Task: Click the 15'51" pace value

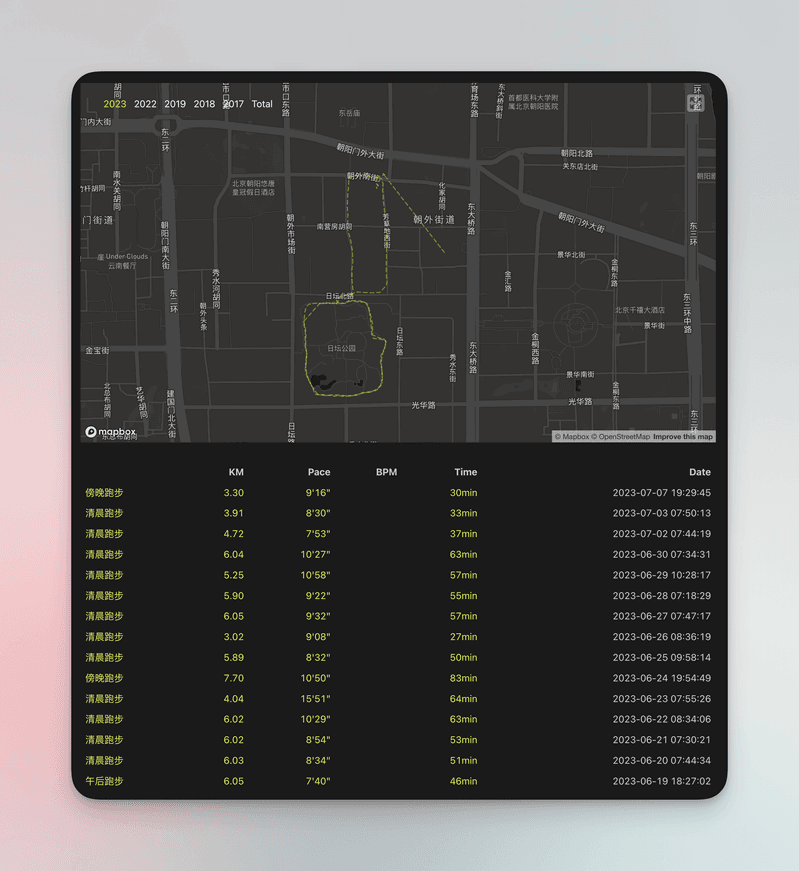Action: pos(315,699)
